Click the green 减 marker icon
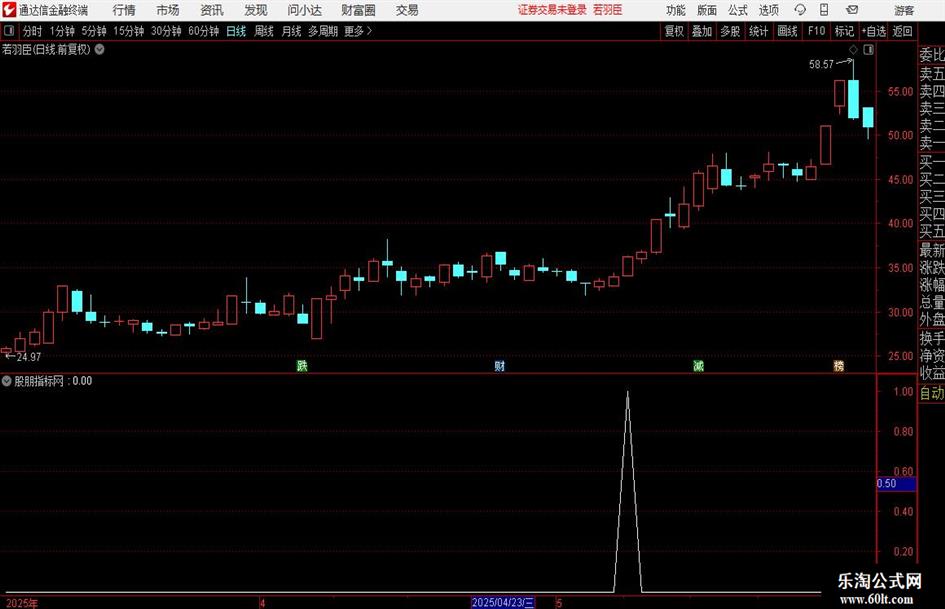 pyautogui.click(x=698, y=365)
